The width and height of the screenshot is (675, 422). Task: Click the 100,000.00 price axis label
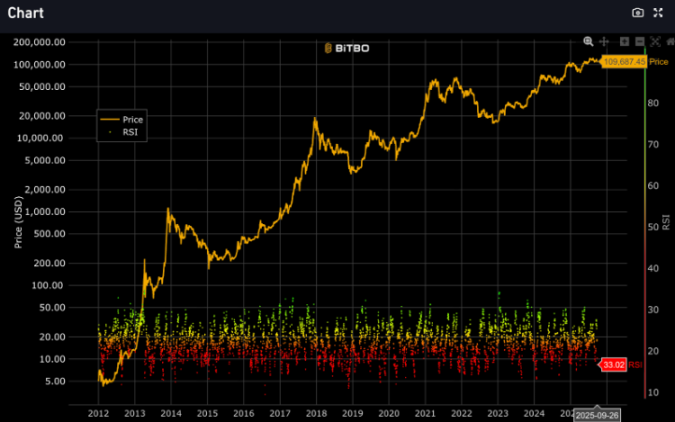pyautogui.click(x=42, y=64)
